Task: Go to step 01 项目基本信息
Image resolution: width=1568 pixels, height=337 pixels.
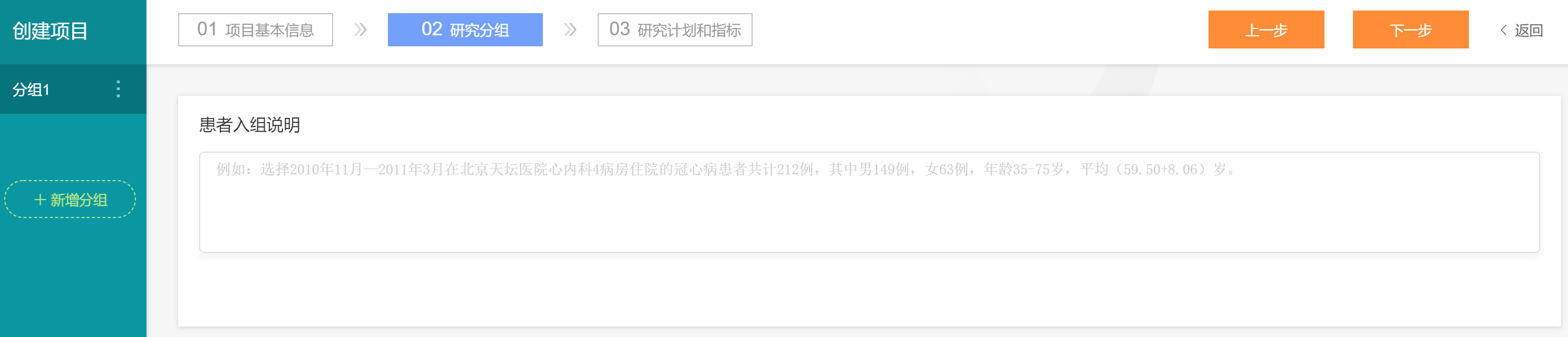Action: 256,30
